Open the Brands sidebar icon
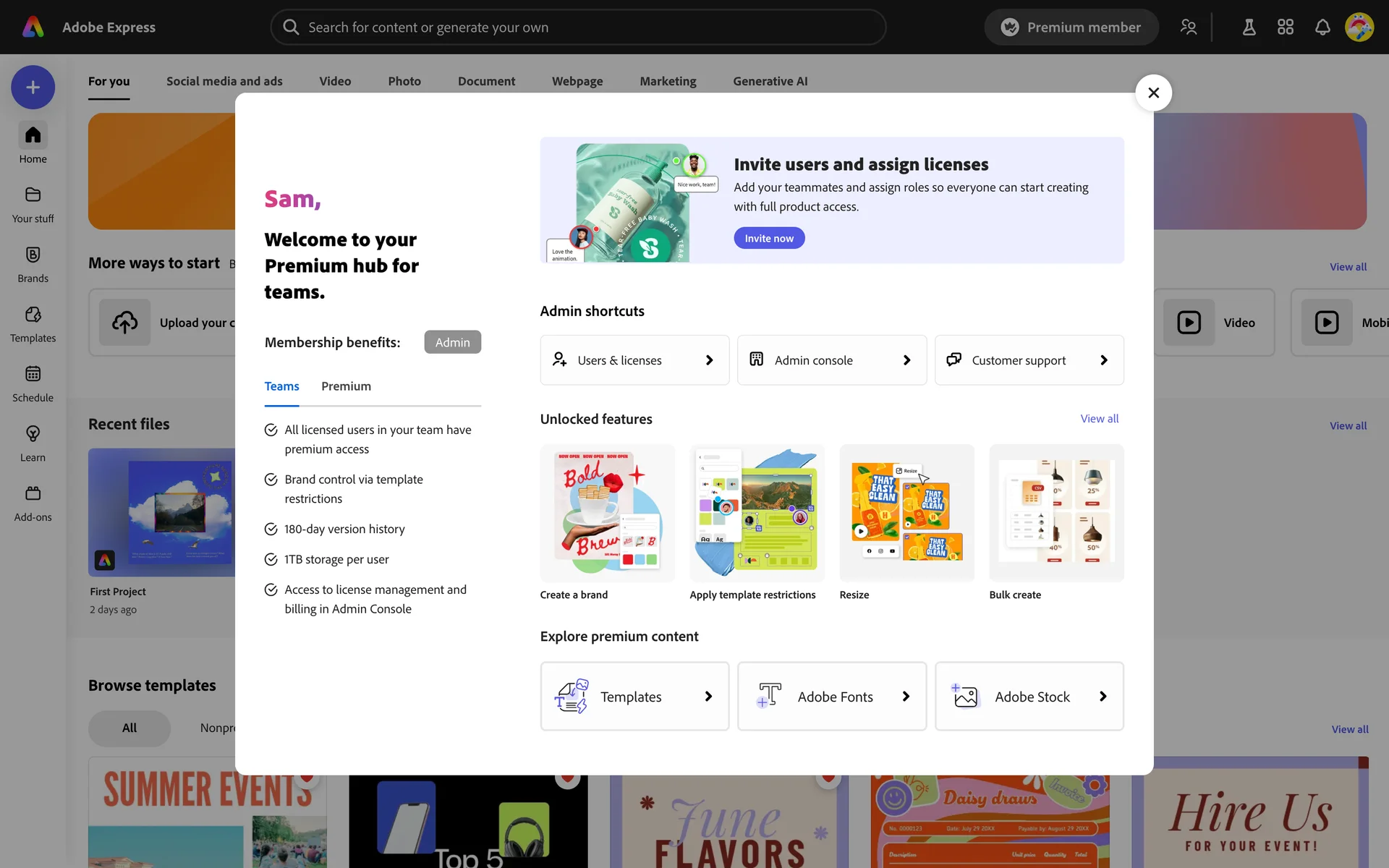Screen dimensions: 1389x868 point(33,255)
